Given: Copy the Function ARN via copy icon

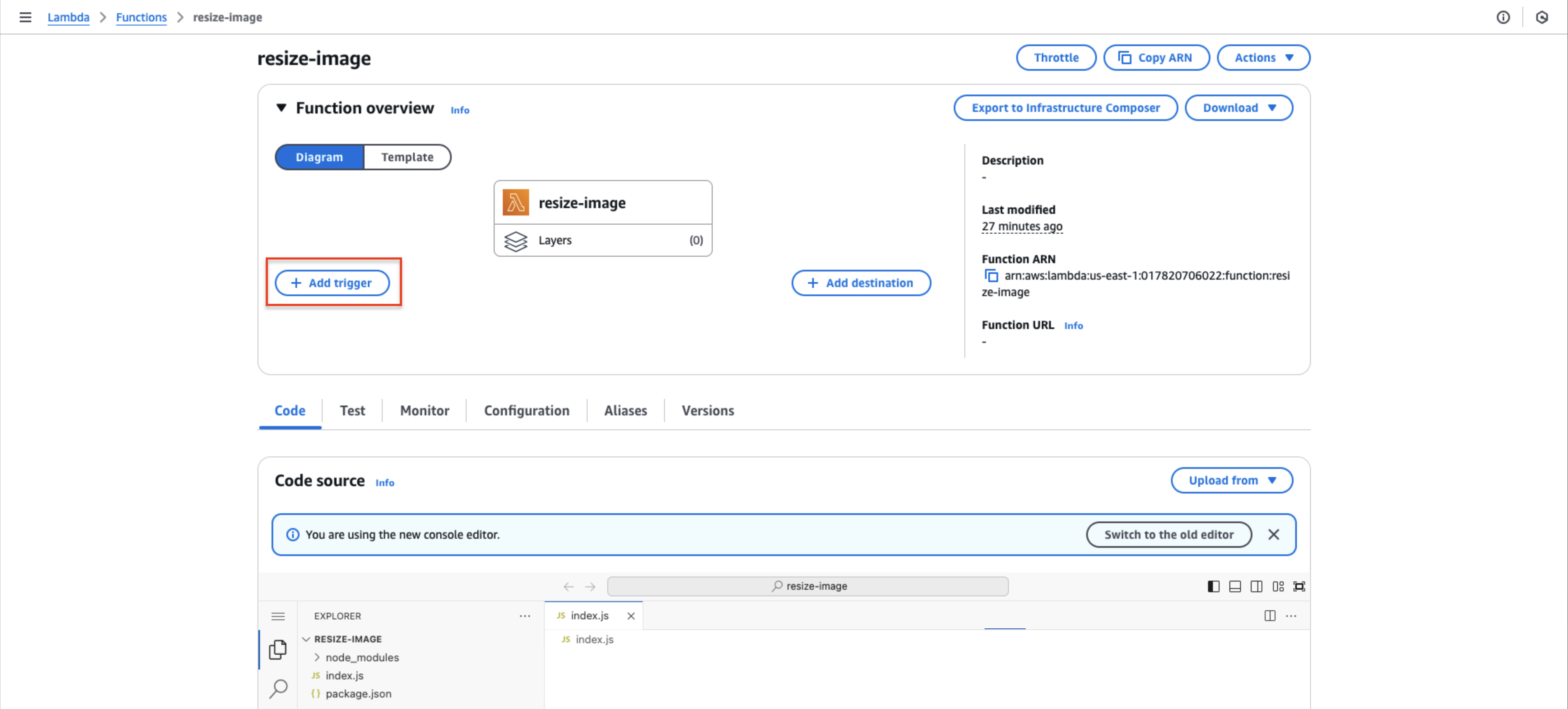Looking at the screenshot, I should pos(991,275).
